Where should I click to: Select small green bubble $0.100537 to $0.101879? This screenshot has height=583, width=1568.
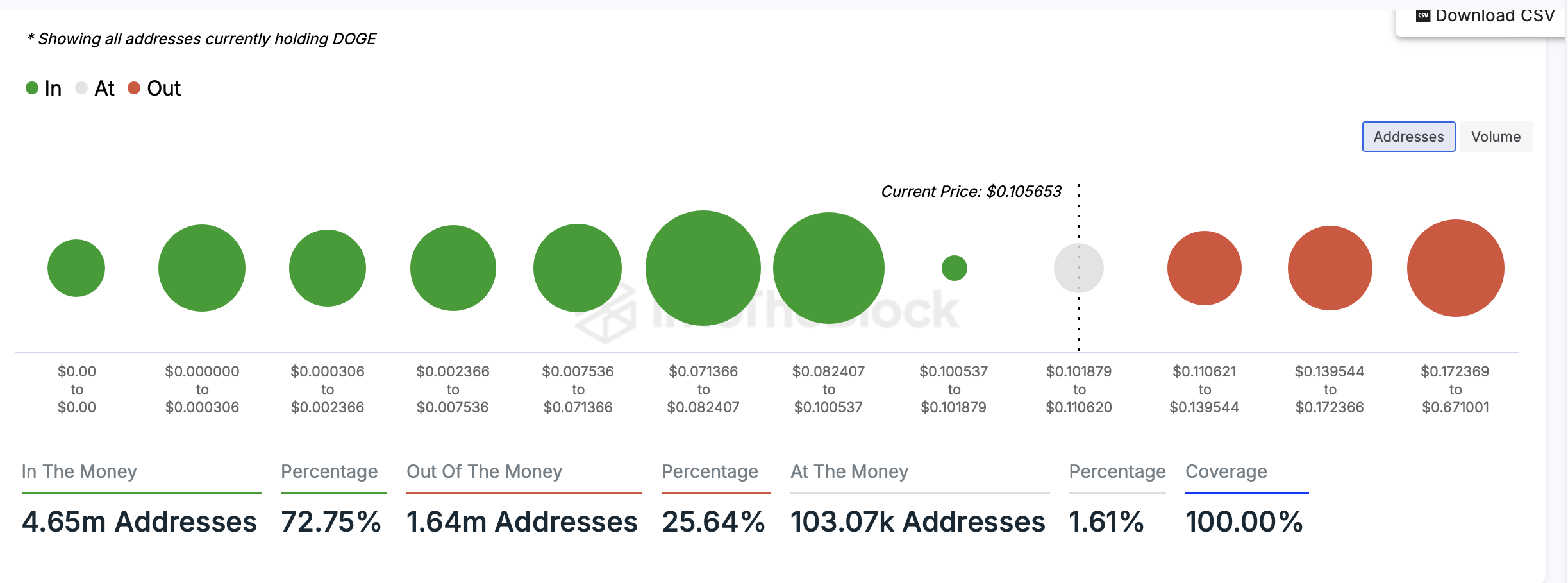tap(955, 268)
